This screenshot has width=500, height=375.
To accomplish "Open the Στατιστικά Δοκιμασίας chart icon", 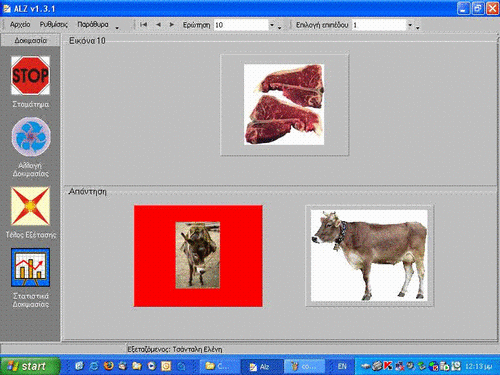I will [x=30, y=267].
